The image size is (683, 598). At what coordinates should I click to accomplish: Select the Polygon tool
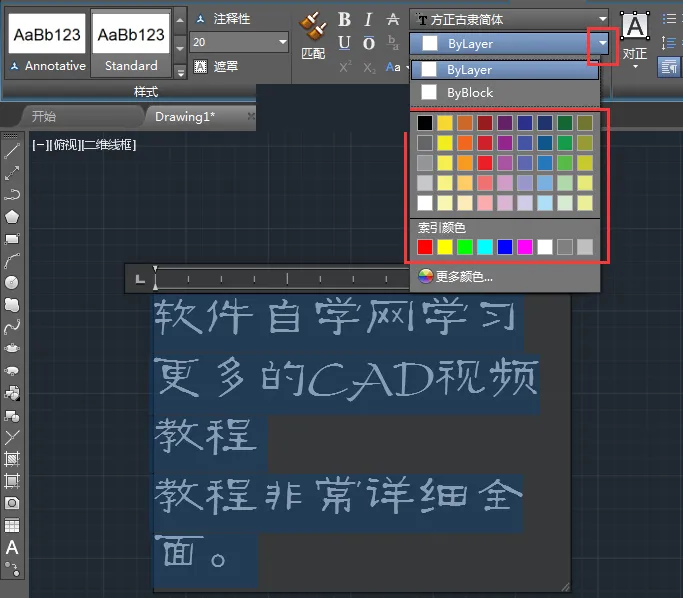[12, 216]
